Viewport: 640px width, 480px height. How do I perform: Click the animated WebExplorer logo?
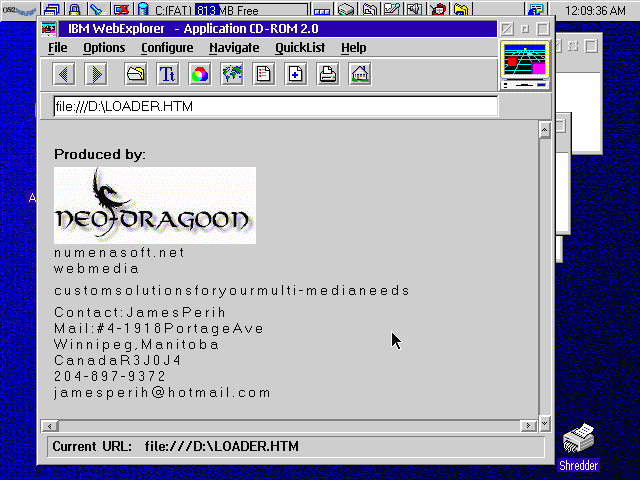coord(525,65)
